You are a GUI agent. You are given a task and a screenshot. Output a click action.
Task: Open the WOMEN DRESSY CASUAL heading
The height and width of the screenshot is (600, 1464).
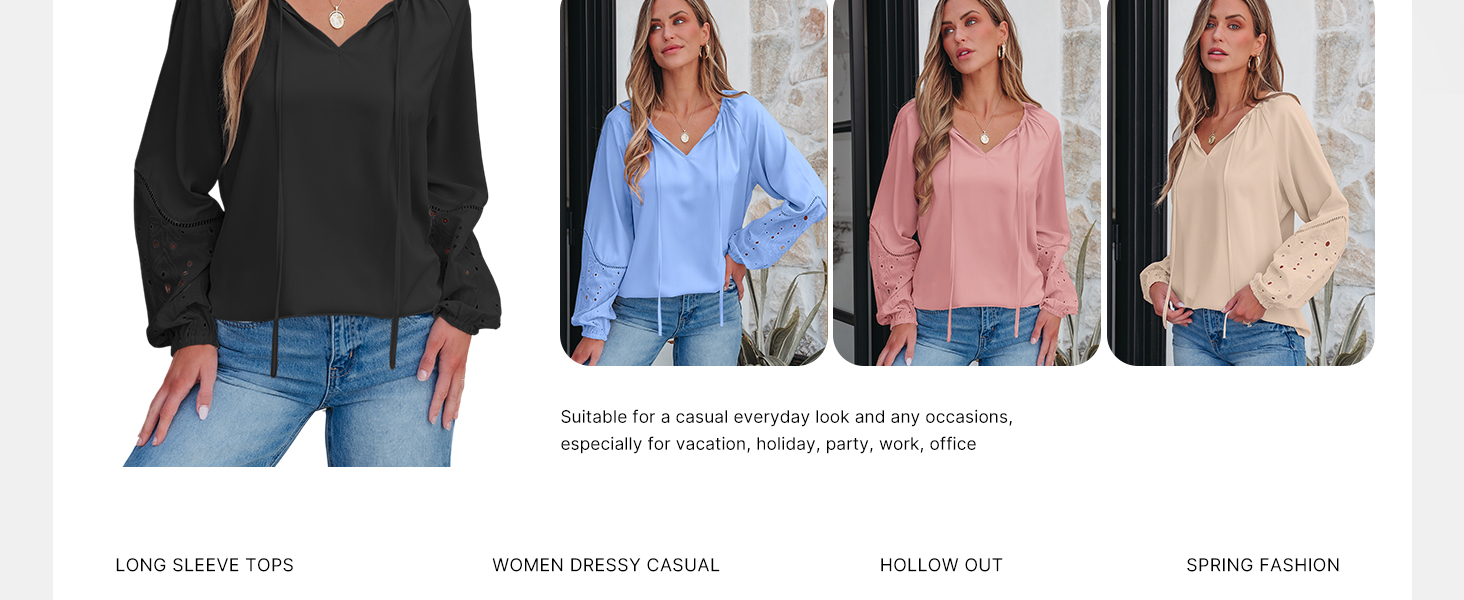[x=606, y=565]
